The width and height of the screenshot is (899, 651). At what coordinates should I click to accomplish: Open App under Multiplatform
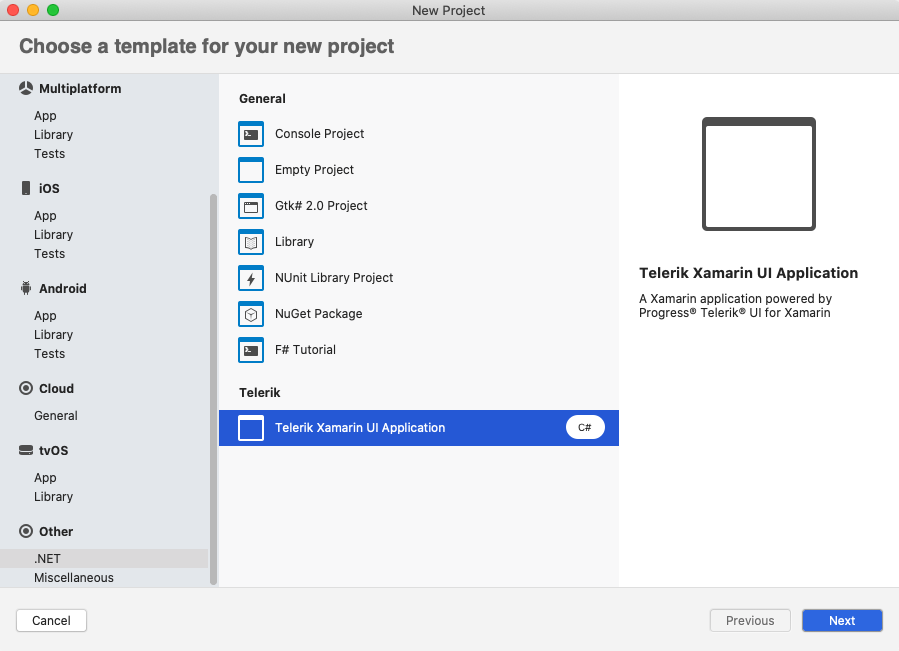[x=45, y=116]
